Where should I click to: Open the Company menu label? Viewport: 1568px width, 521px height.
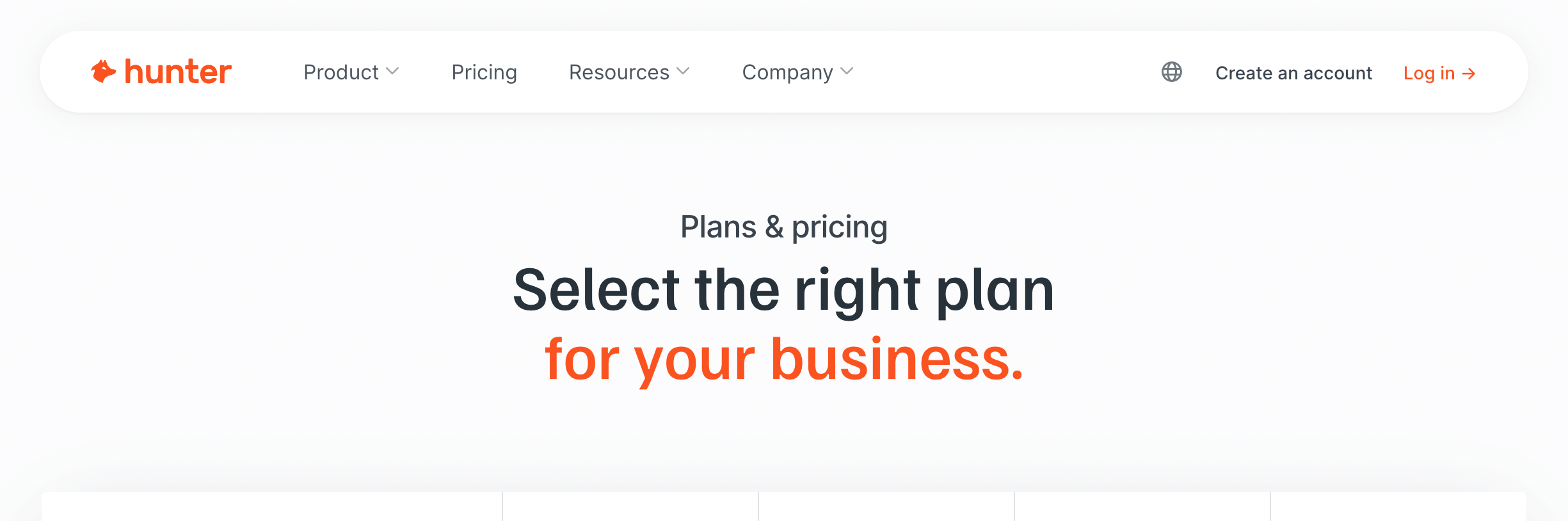(787, 72)
